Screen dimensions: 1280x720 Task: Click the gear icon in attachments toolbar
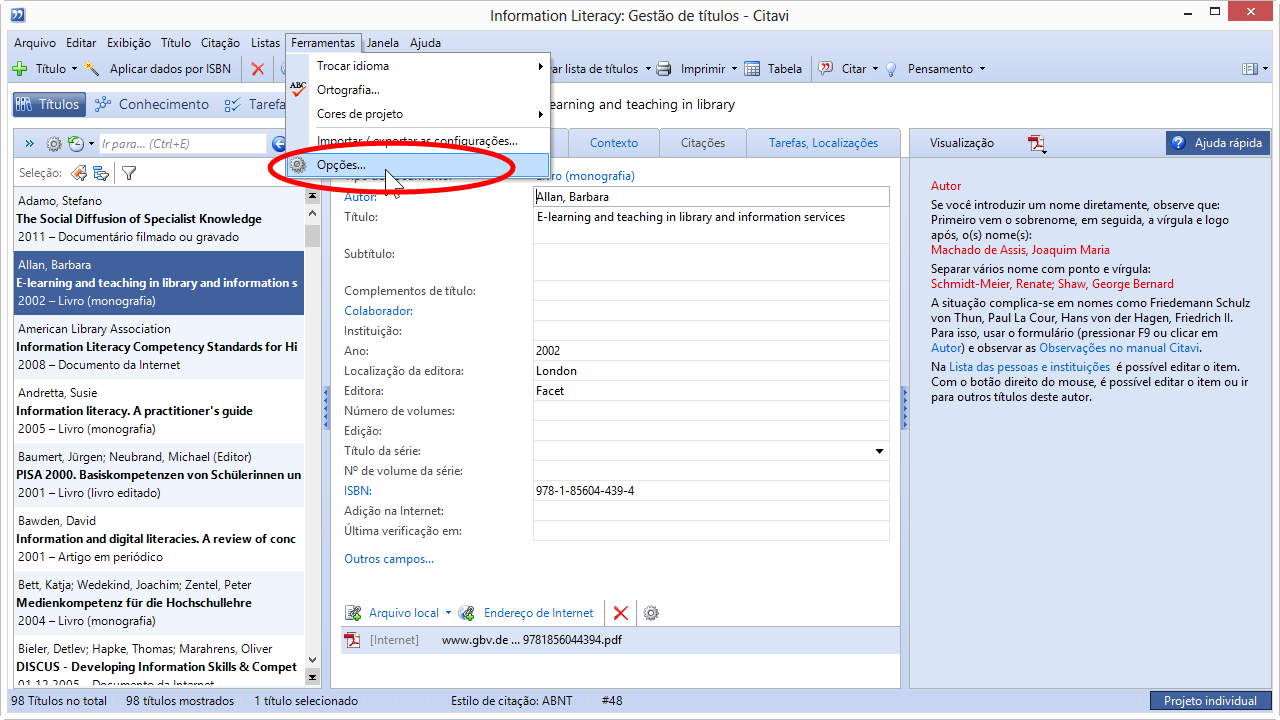[651, 613]
